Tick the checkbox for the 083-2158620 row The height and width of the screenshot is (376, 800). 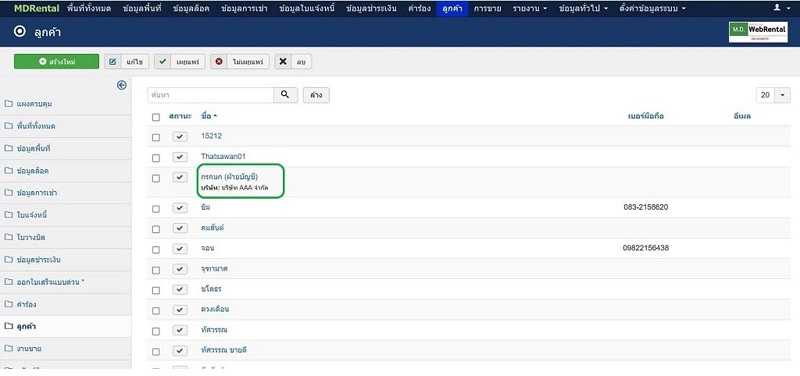click(156, 209)
